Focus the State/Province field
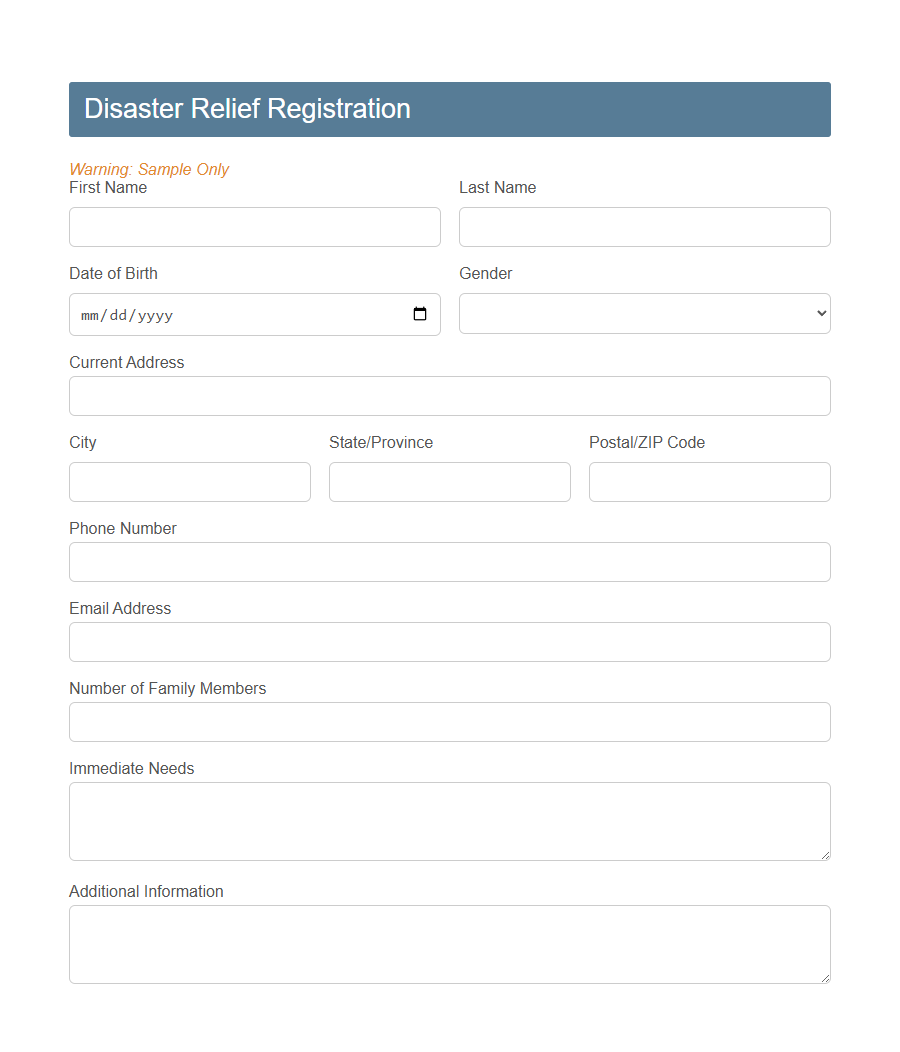The width and height of the screenshot is (900, 1052). point(449,481)
